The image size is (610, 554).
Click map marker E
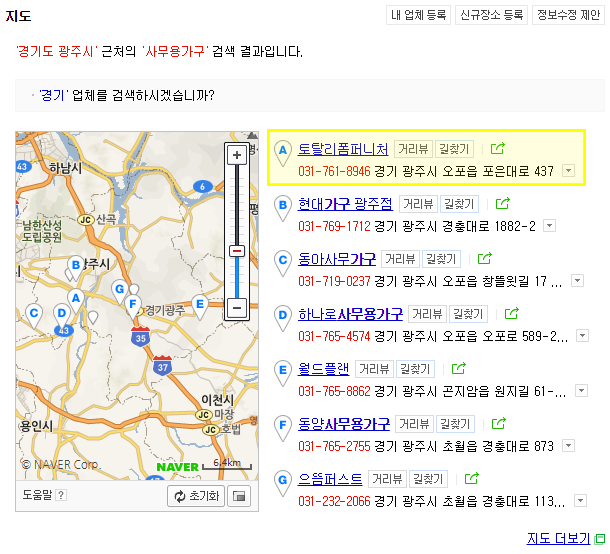tap(200, 306)
